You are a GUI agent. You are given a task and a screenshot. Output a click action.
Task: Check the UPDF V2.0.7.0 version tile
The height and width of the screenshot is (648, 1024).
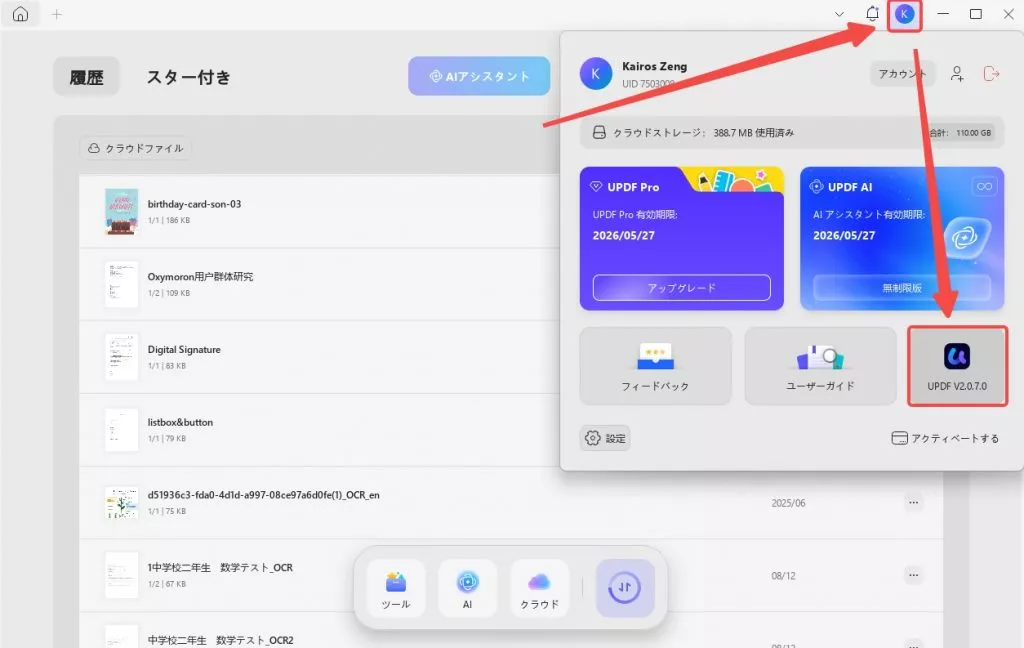(957, 366)
